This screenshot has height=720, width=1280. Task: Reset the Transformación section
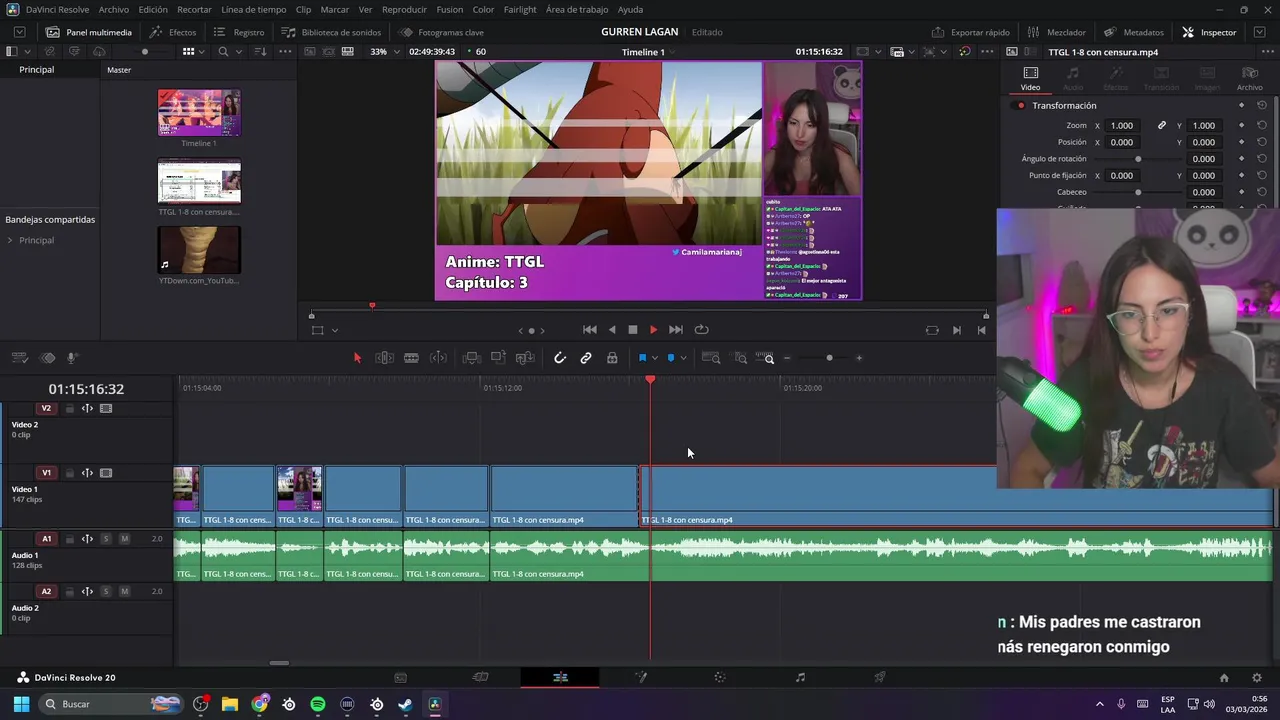click(1262, 106)
